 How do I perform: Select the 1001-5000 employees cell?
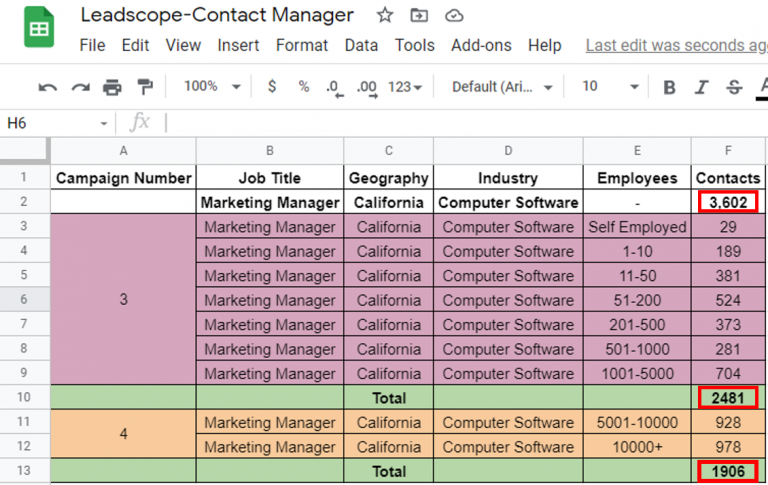pyautogui.click(x=637, y=373)
